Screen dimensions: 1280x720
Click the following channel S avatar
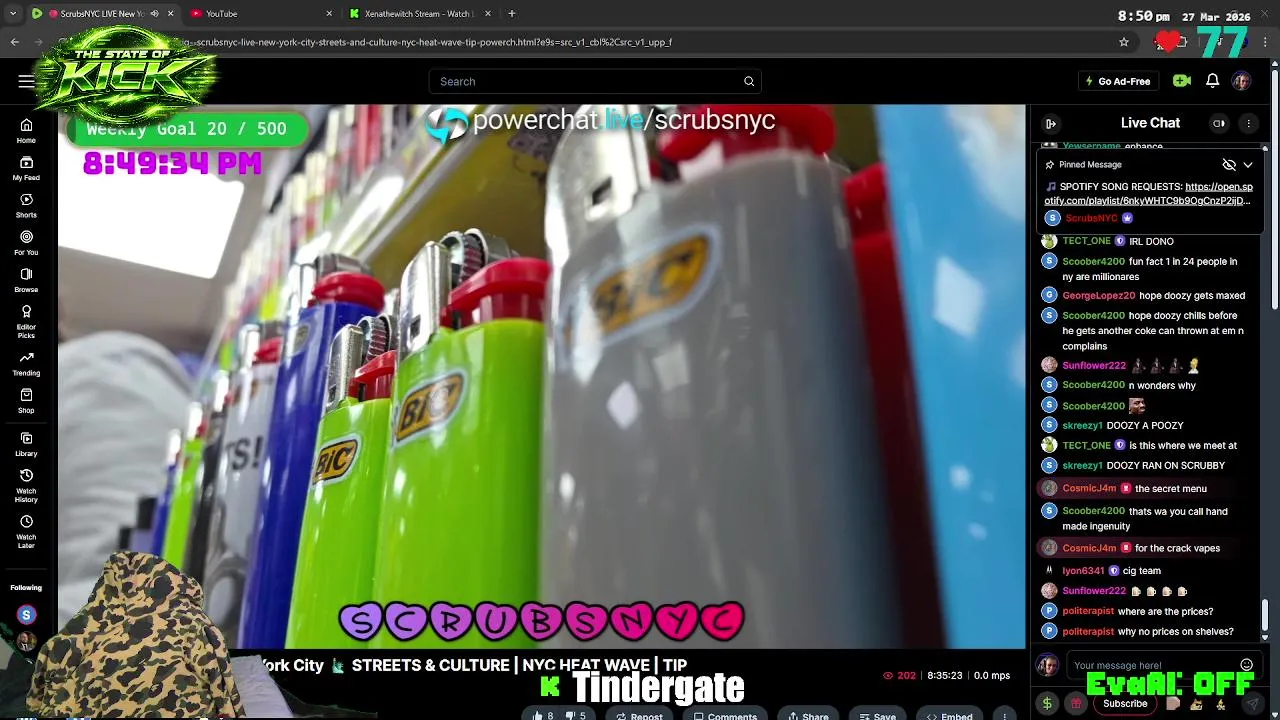click(x=27, y=615)
